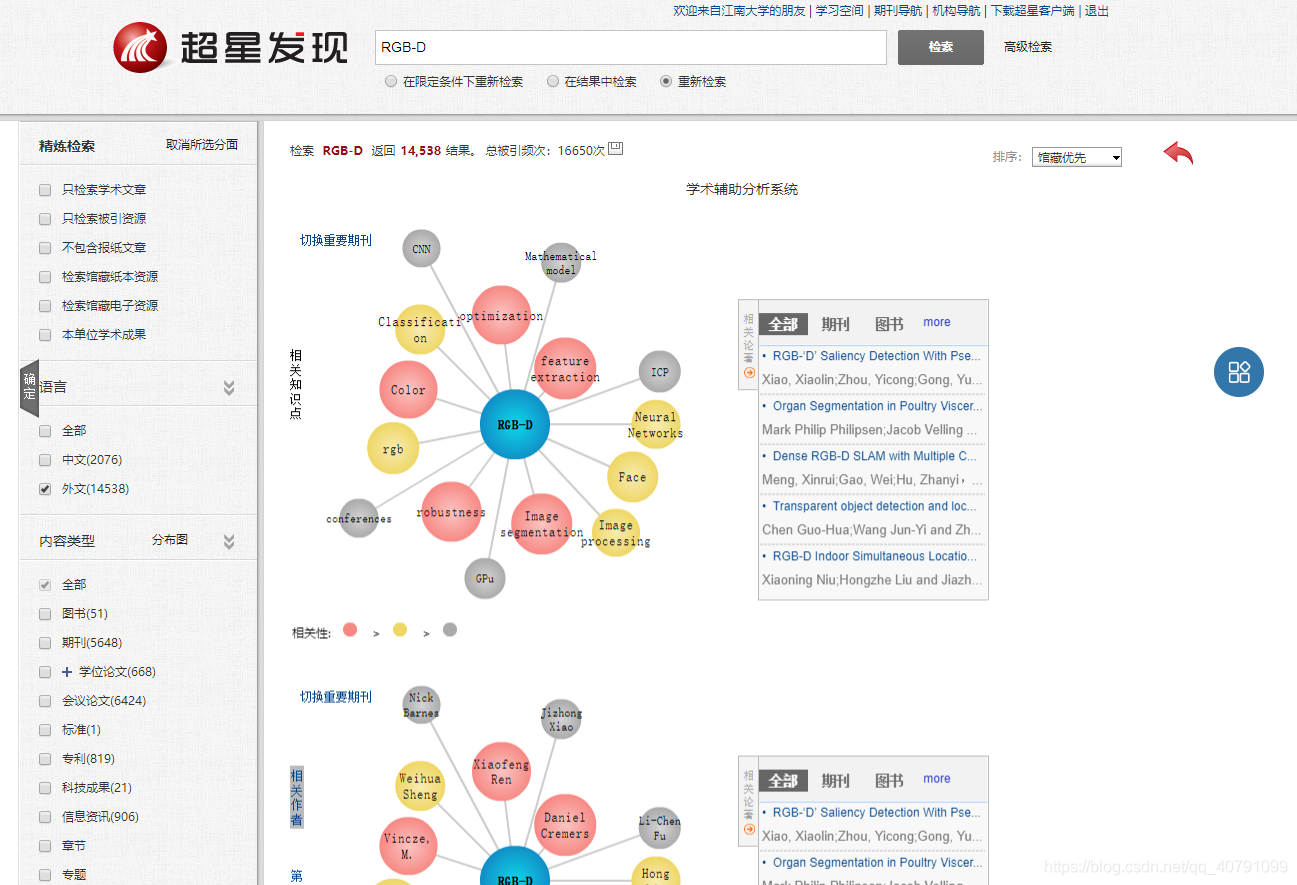Click the RGB-D search input field

click(631, 48)
